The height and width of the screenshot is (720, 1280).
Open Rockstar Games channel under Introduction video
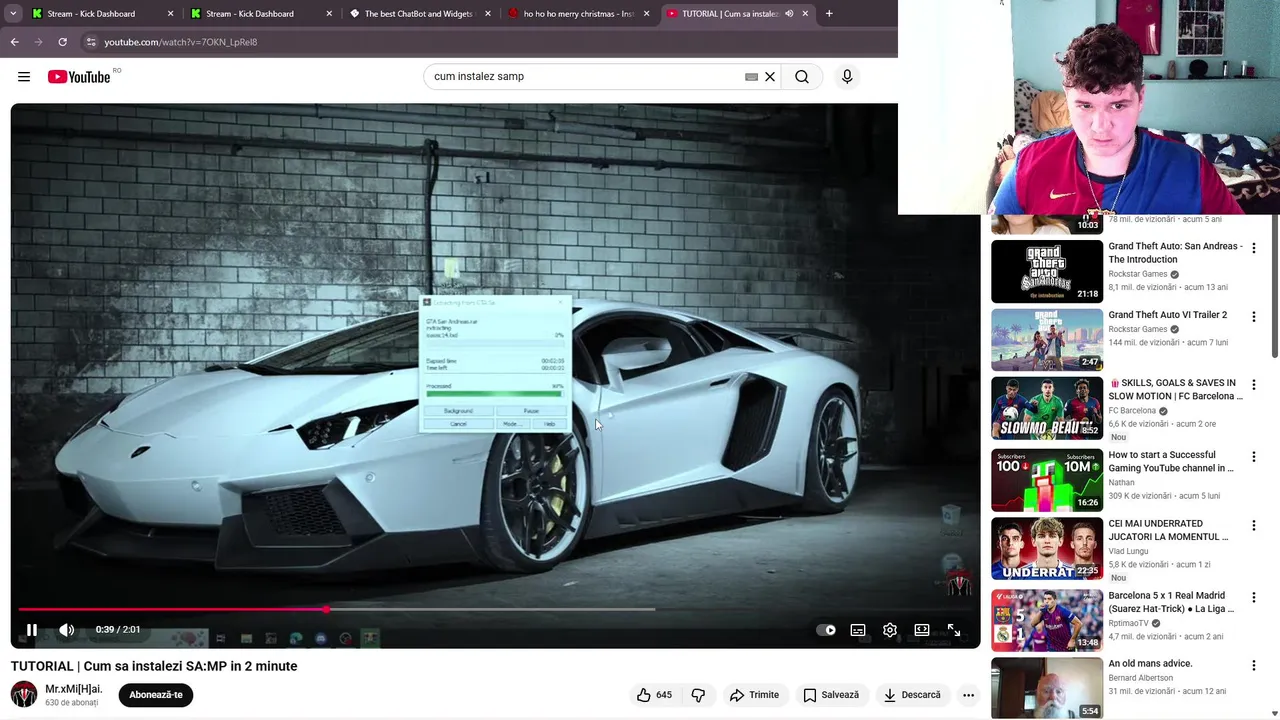tap(1137, 274)
